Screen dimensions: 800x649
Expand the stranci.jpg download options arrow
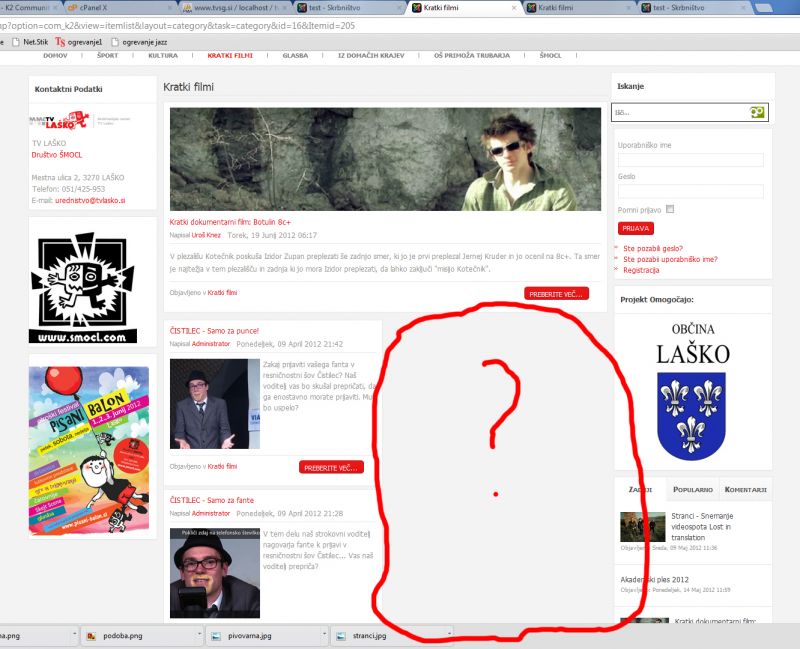coord(449,634)
